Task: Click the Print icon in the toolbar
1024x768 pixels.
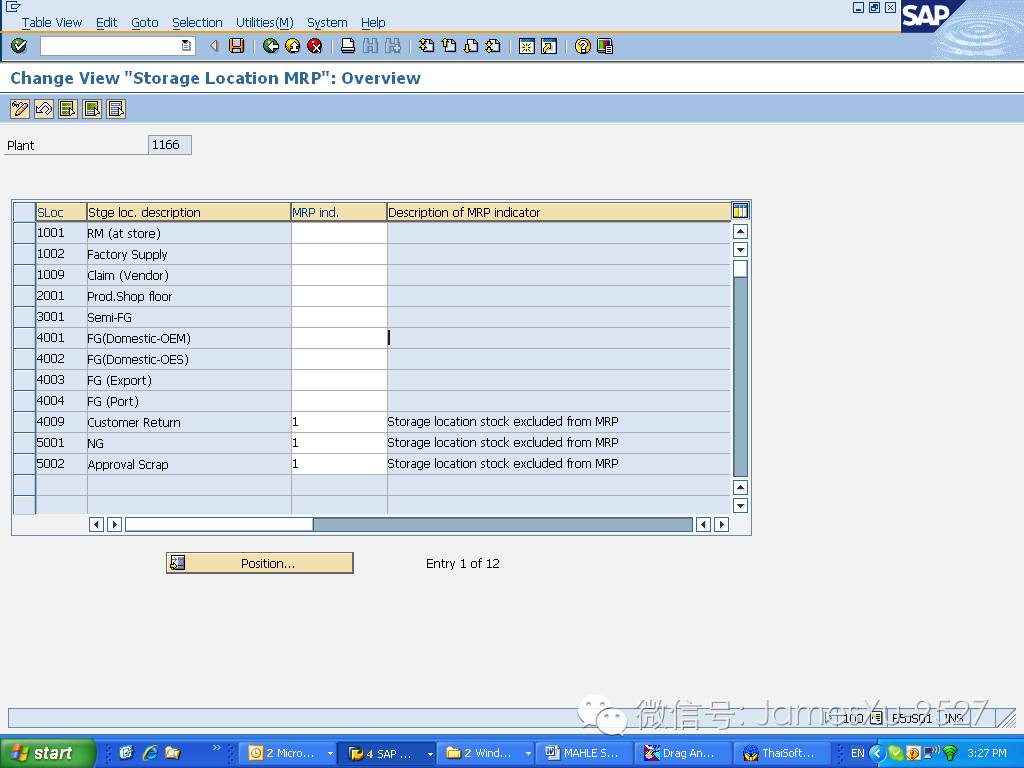Action: (348, 46)
